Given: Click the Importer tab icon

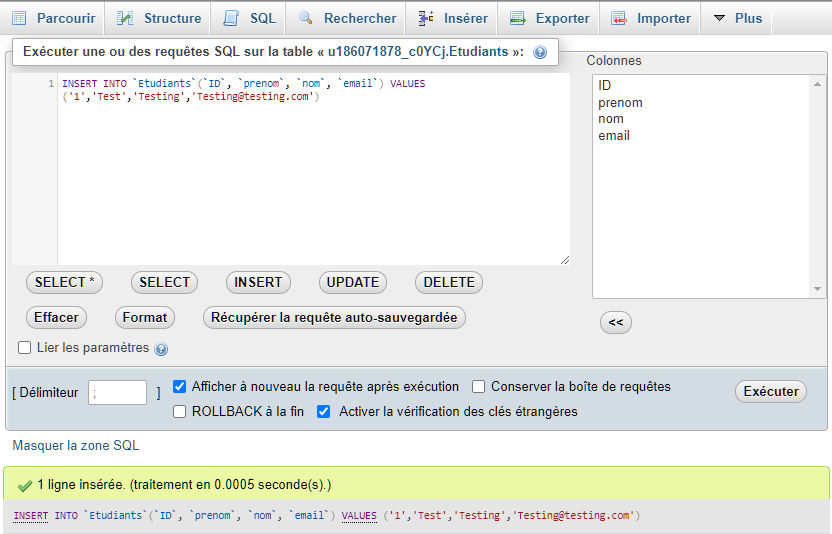Looking at the screenshot, I should point(619,18).
